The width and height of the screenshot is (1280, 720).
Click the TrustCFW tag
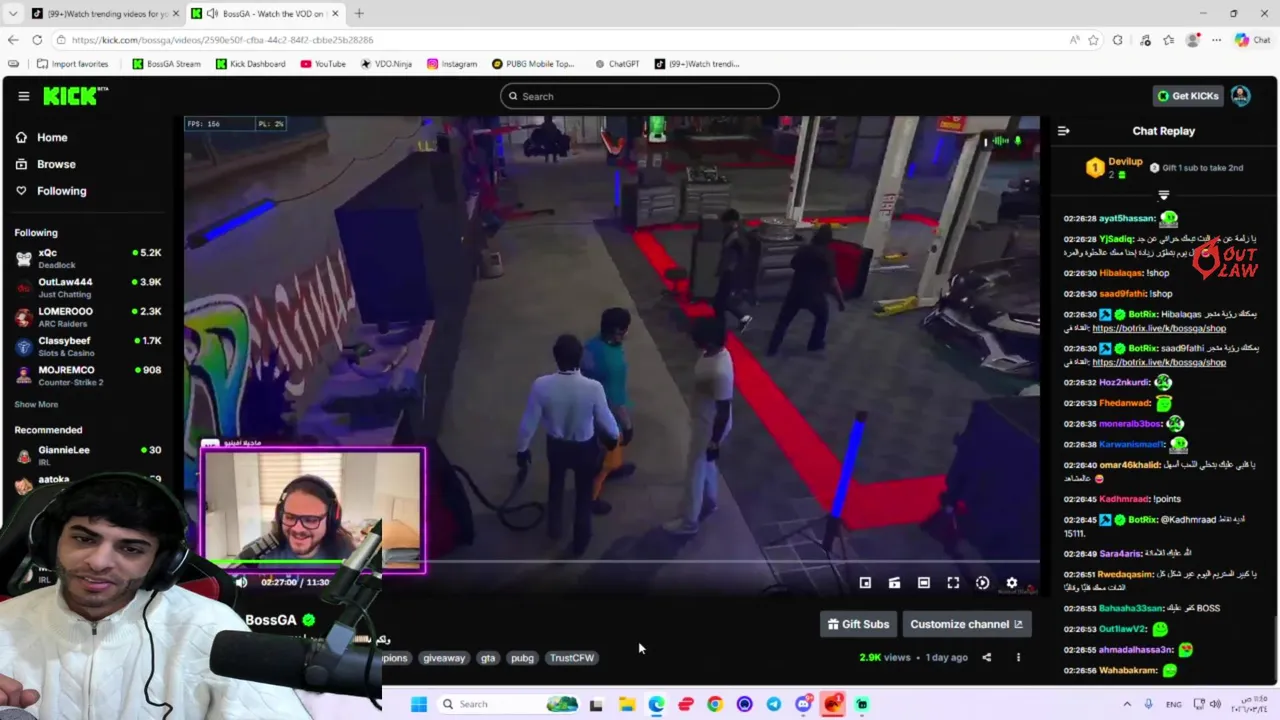(x=572, y=658)
